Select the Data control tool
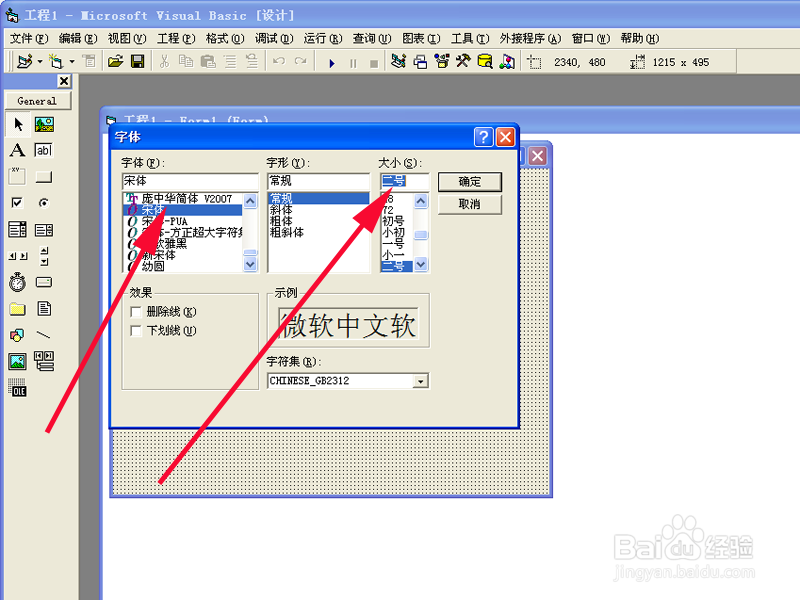 coord(44,362)
